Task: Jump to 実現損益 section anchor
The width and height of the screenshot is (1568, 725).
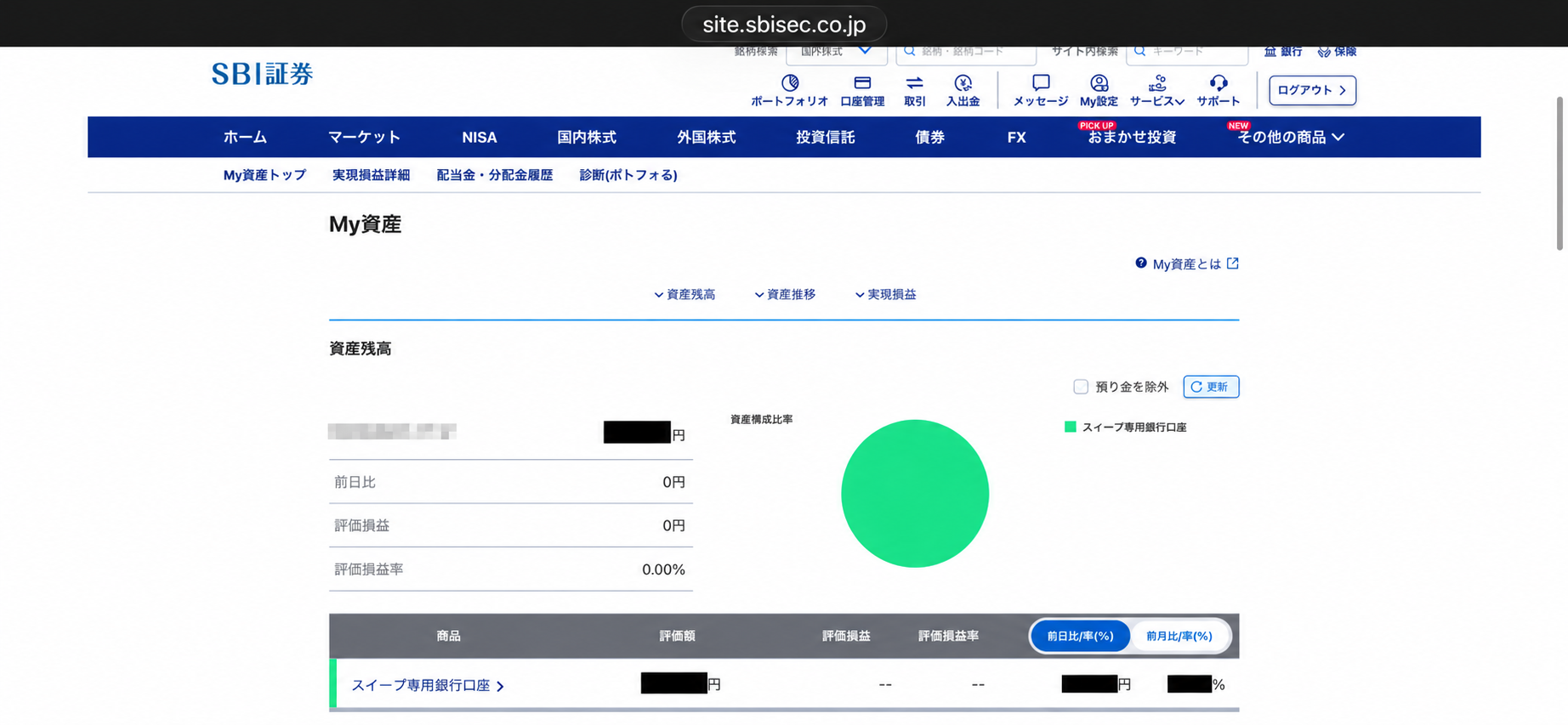Action: pyautogui.click(x=885, y=294)
